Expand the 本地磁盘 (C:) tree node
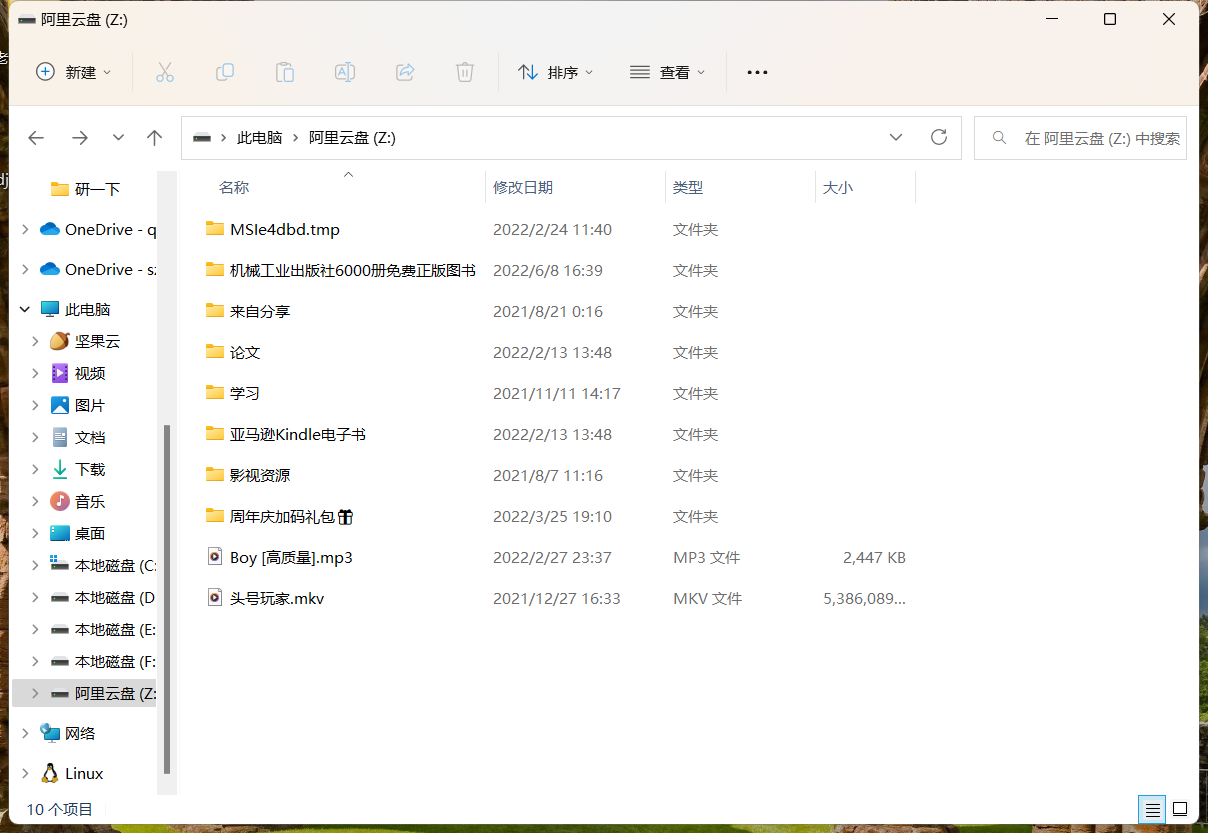This screenshot has width=1208, height=833. point(36,565)
